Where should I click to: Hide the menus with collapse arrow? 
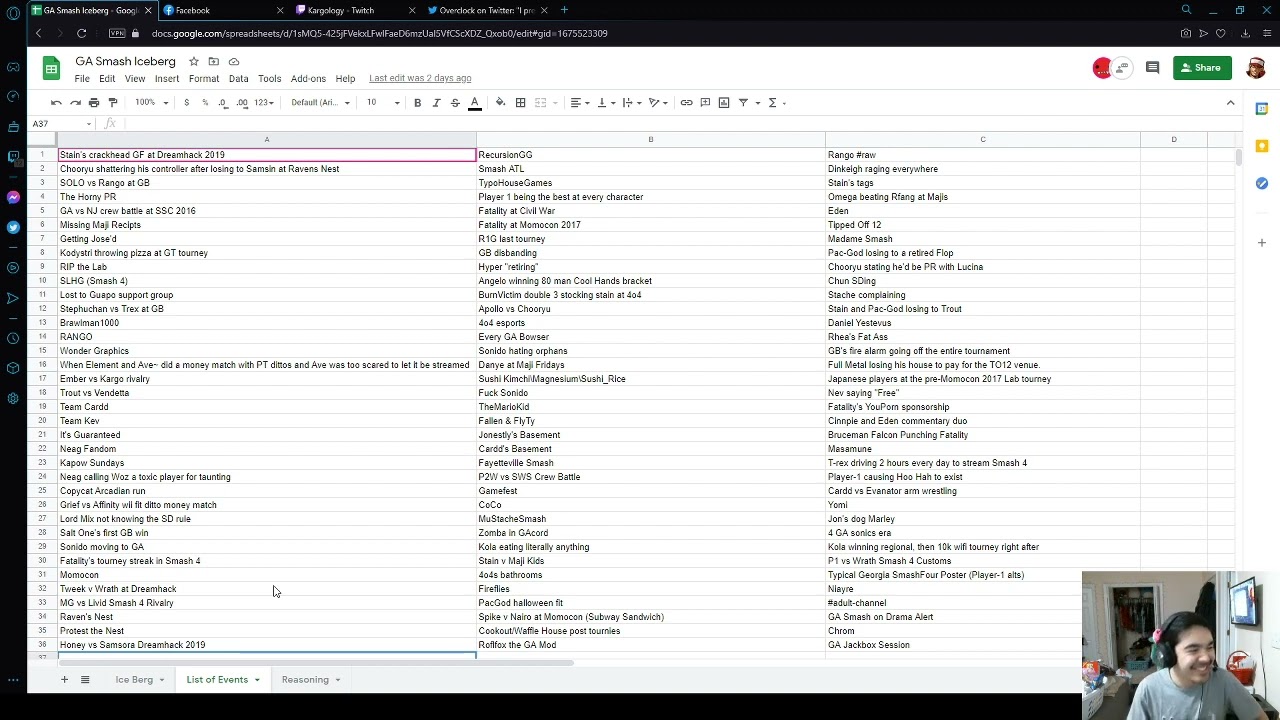1230,102
